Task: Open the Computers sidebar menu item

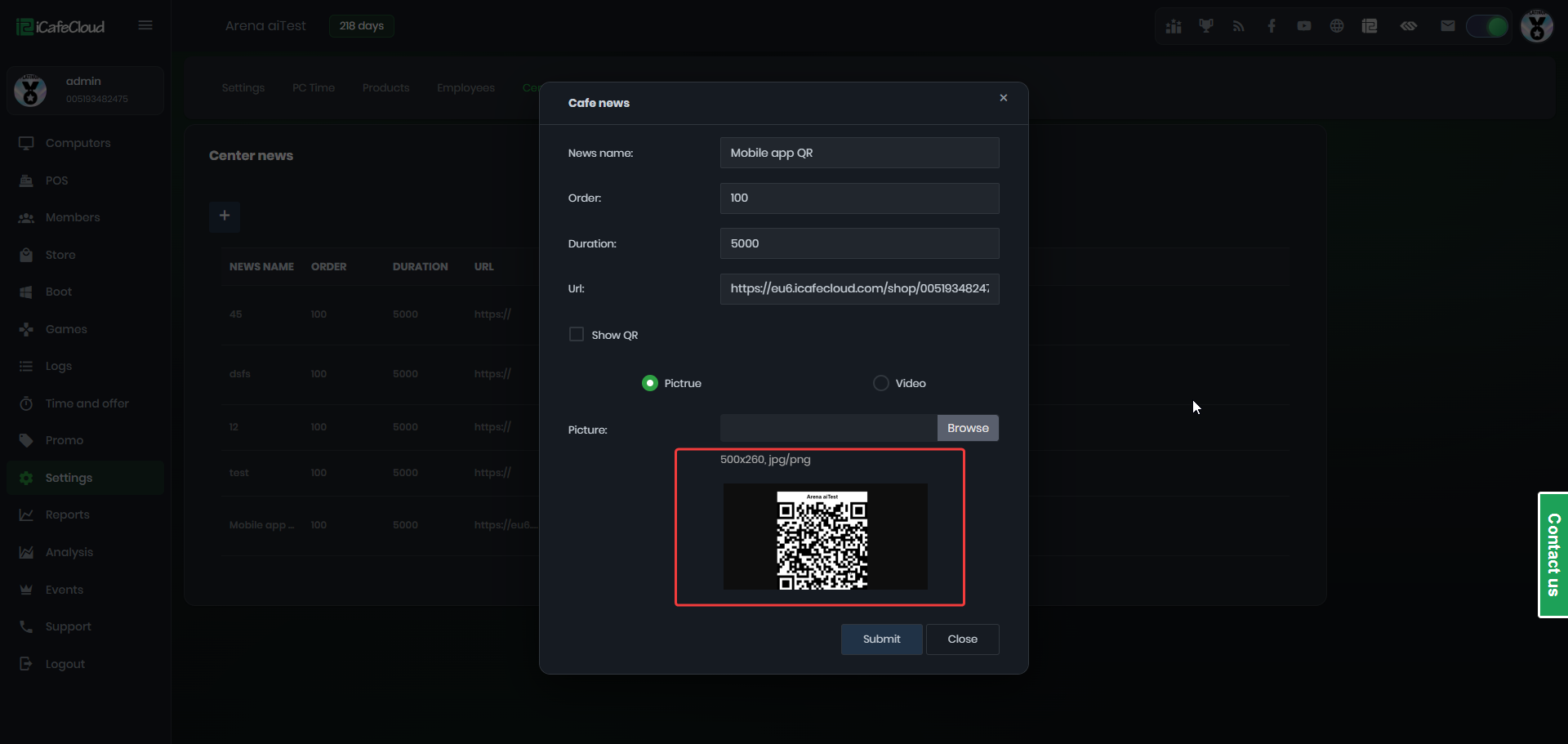Action: 78,143
